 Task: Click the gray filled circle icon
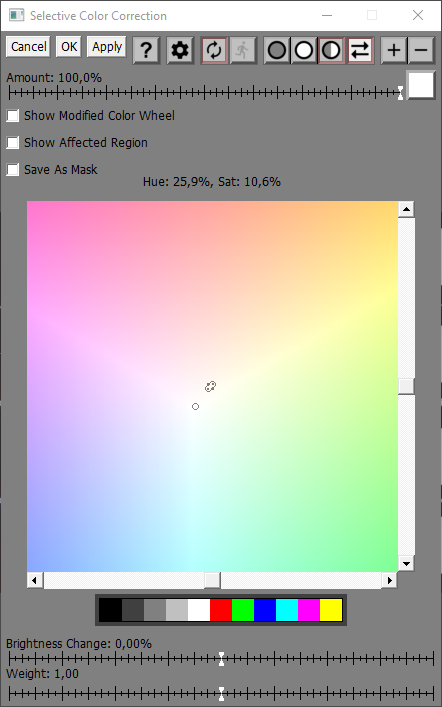coord(276,50)
